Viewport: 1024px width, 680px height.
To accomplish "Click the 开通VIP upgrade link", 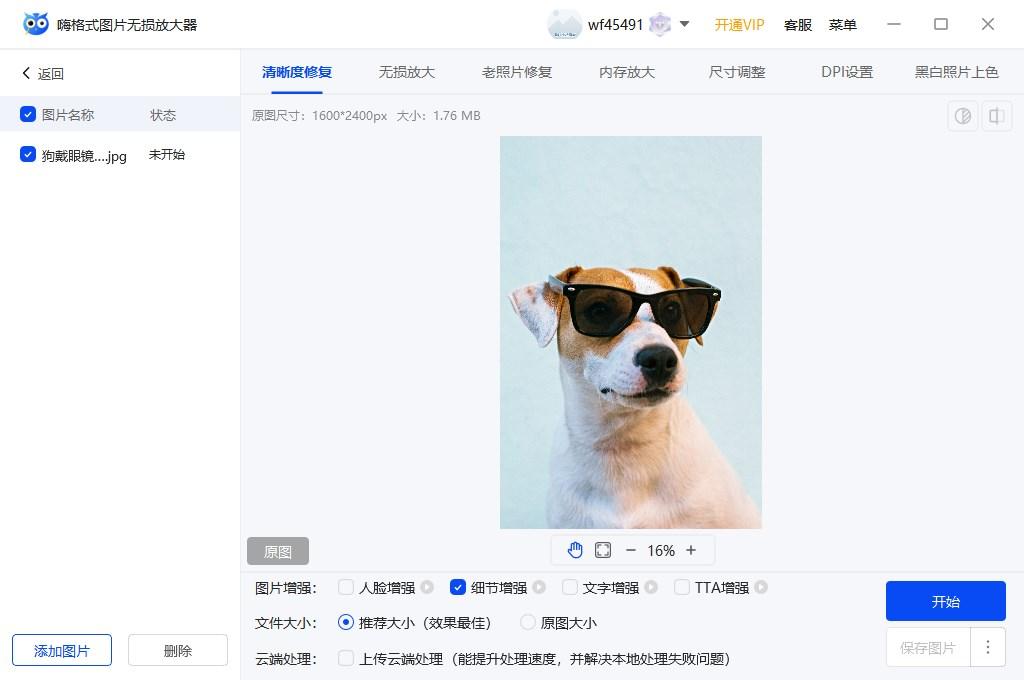I will [739, 24].
